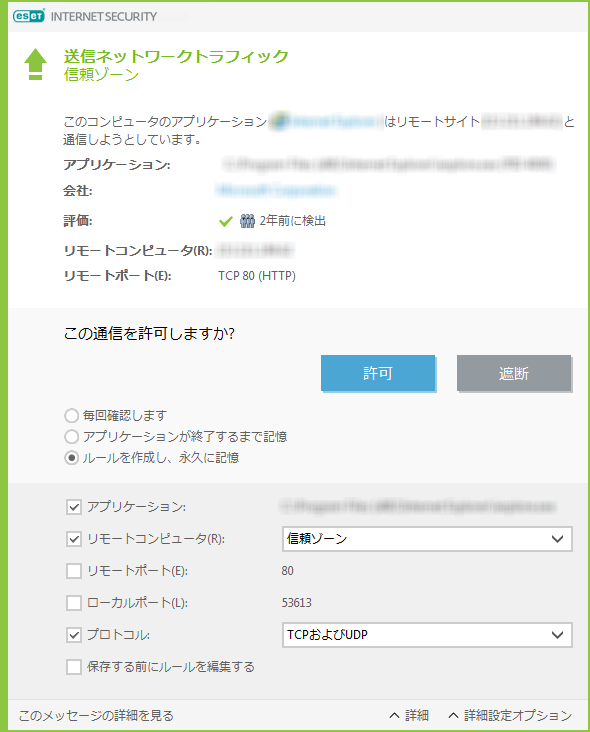The image size is (590, 732).
Task: Click remote port value 80 in rule options
Action: coord(288,571)
